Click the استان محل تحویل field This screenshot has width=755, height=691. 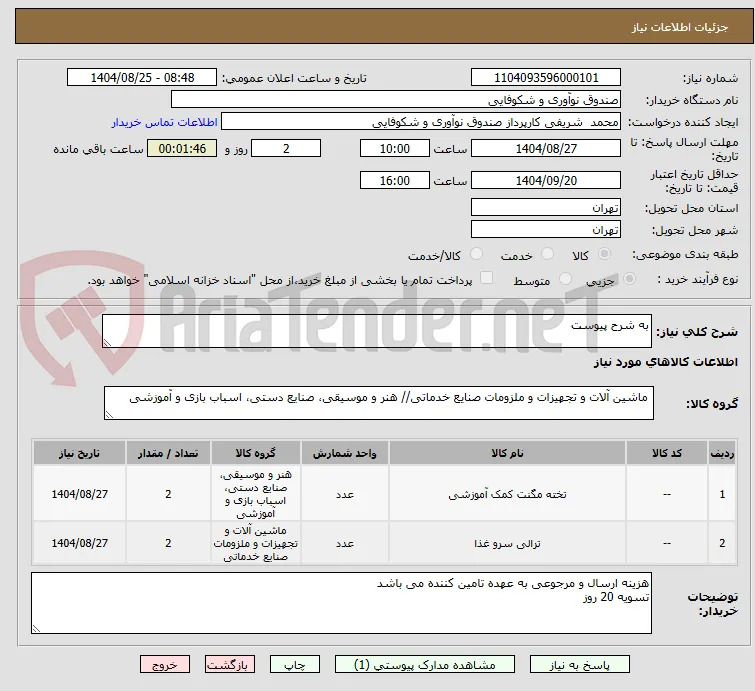(x=546, y=208)
